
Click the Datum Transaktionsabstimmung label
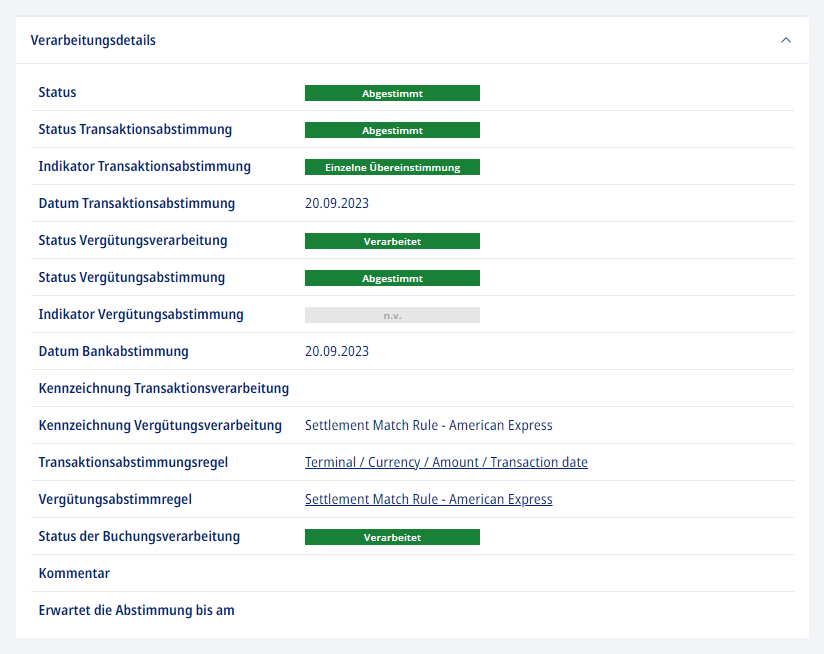coord(137,203)
